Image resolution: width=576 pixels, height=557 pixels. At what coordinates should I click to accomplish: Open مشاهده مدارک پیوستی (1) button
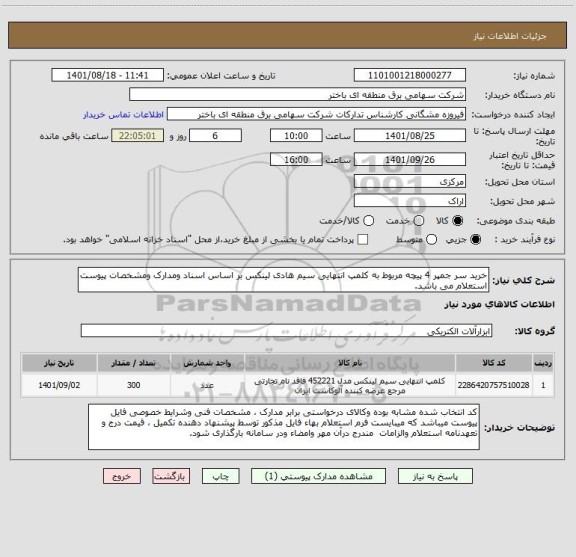pos(318,476)
